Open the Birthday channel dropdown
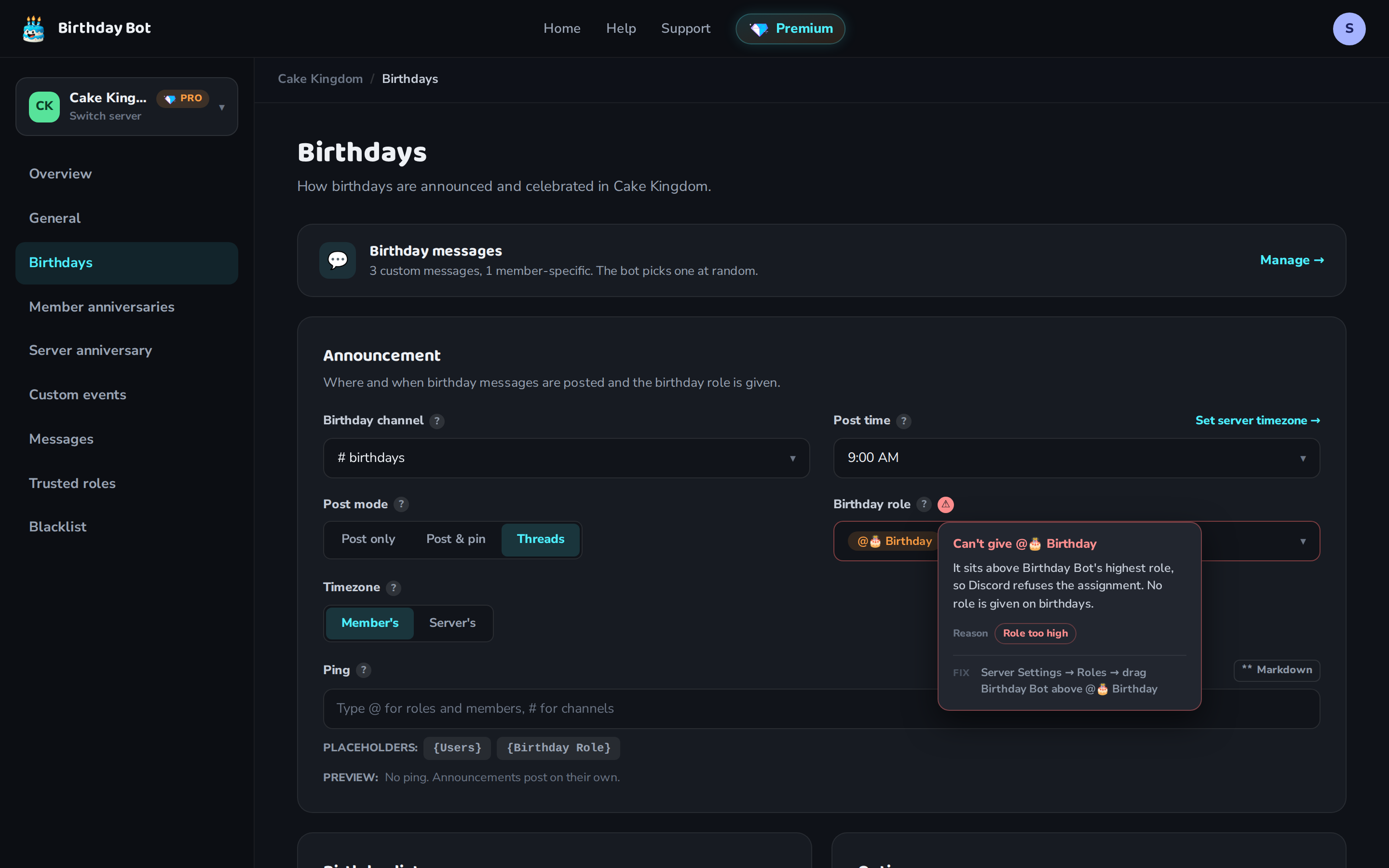The image size is (1389, 868). point(566,458)
